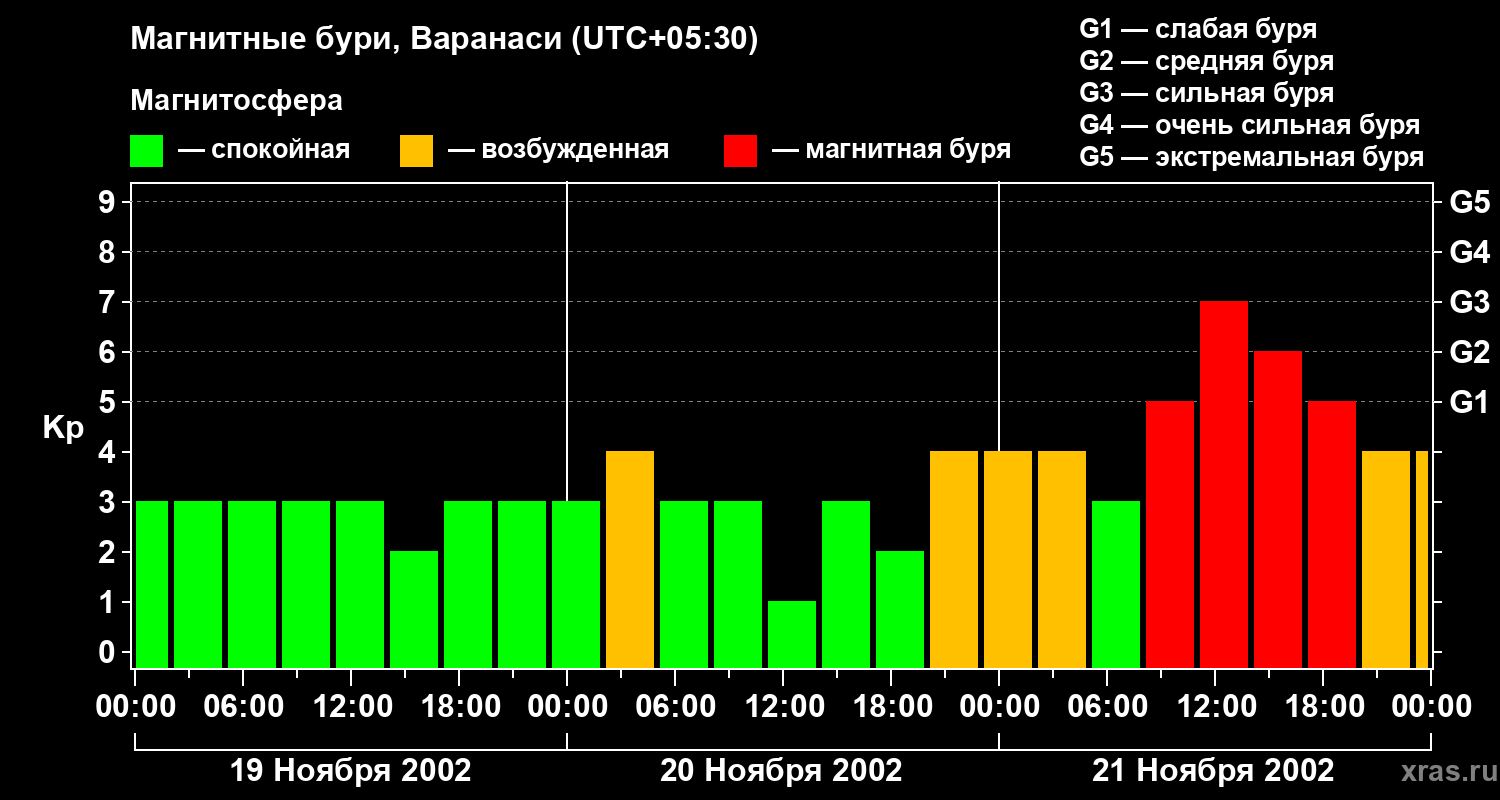The height and width of the screenshot is (800, 1500).
Task: Select the tallest red bar at Kp 7
Action: (x=1224, y=484)
